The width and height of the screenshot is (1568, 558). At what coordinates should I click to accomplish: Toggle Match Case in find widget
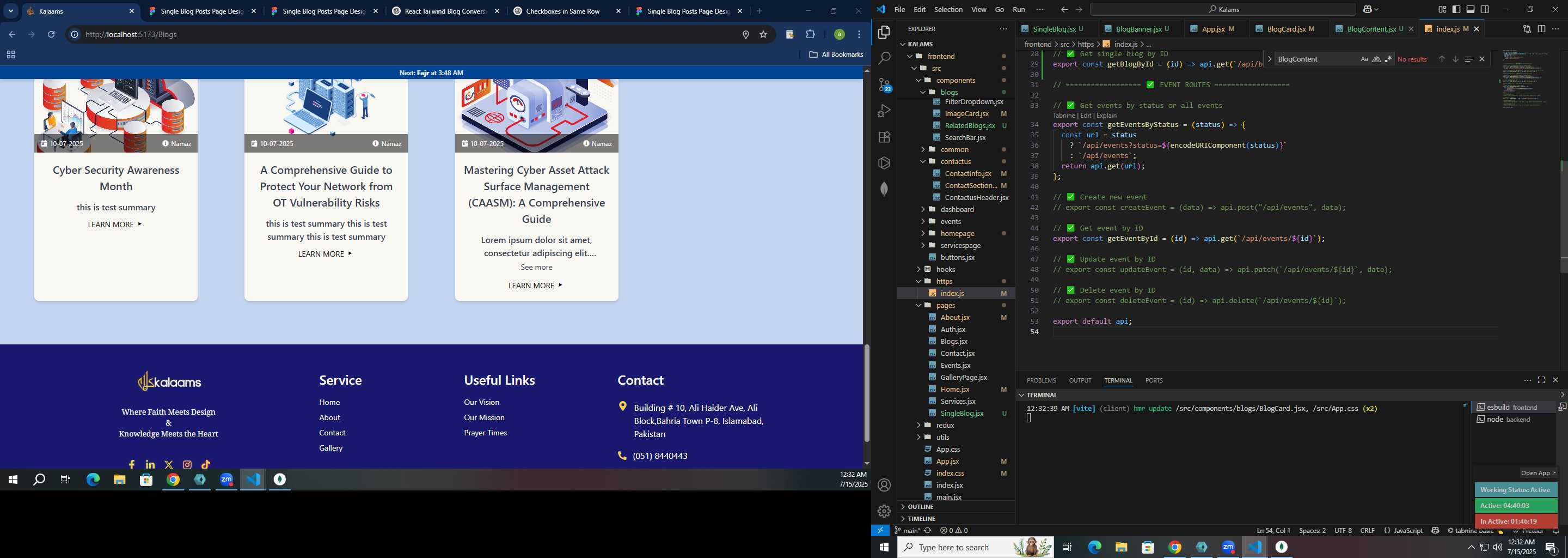[1364, 59]
